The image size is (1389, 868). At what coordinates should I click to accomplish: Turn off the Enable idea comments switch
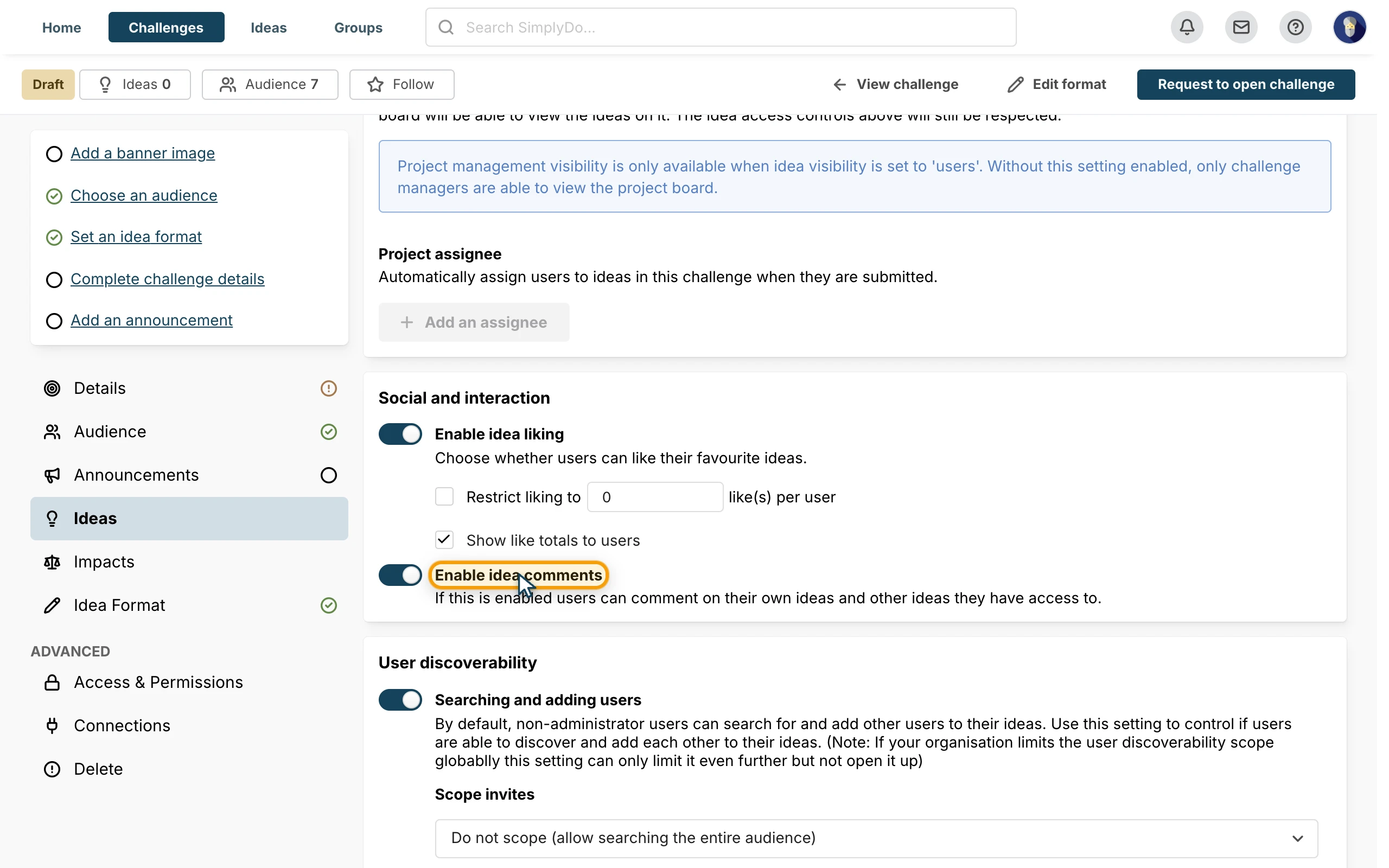[x=400, y=575]
